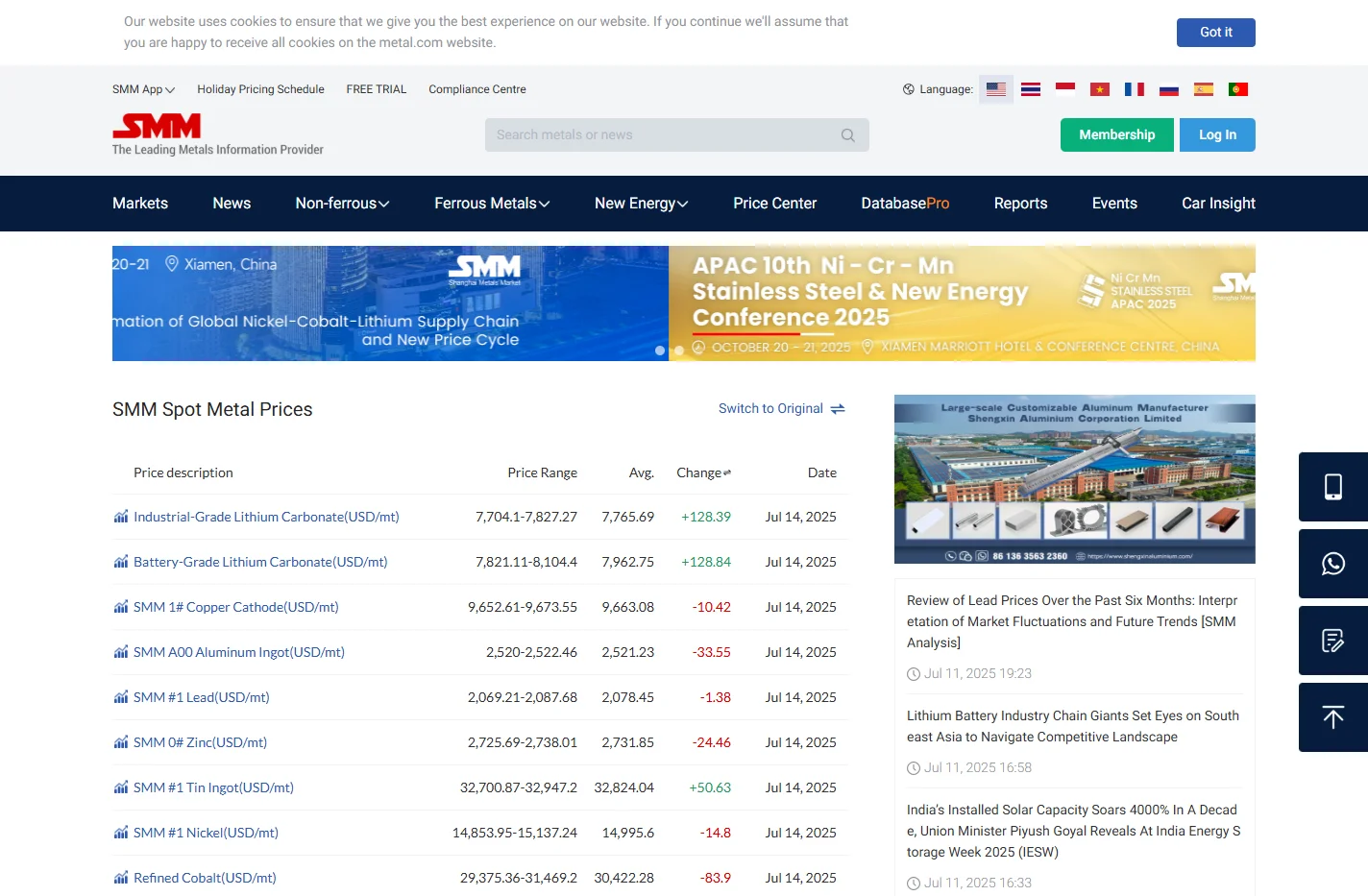Open the Xiamen Nickel-Cobalt-Lithium banner
This screenshot has height=896, width=1368.
(390, 303)
